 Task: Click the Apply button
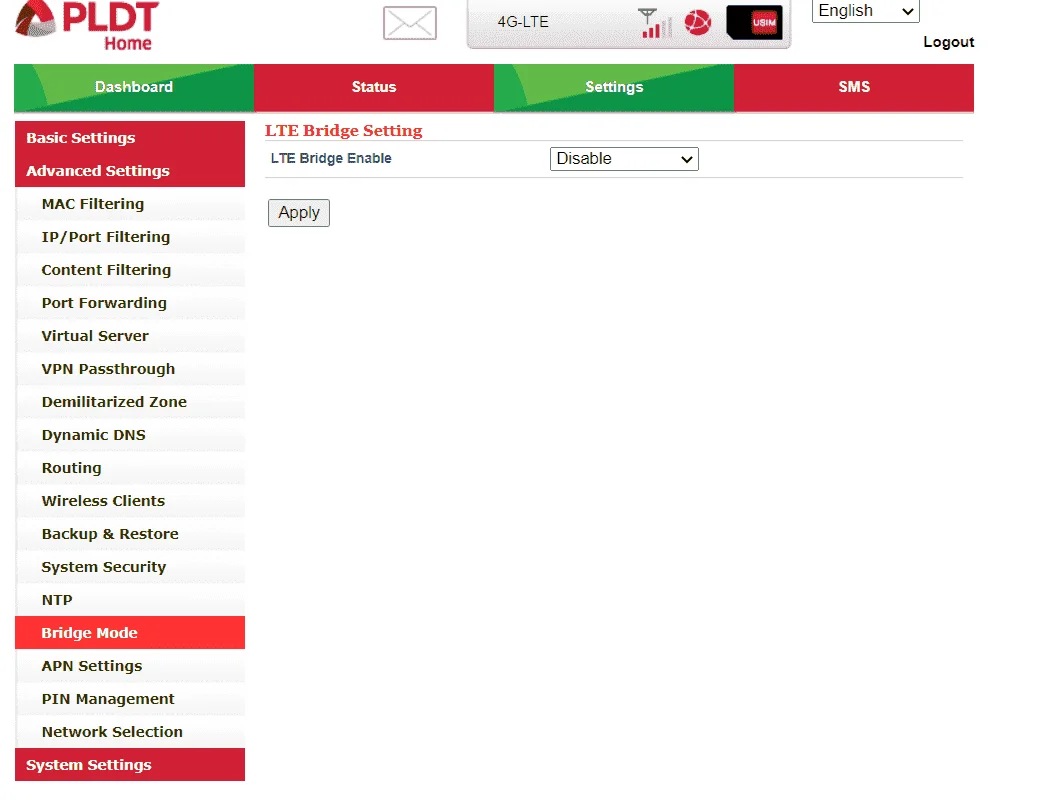(299, 213)
